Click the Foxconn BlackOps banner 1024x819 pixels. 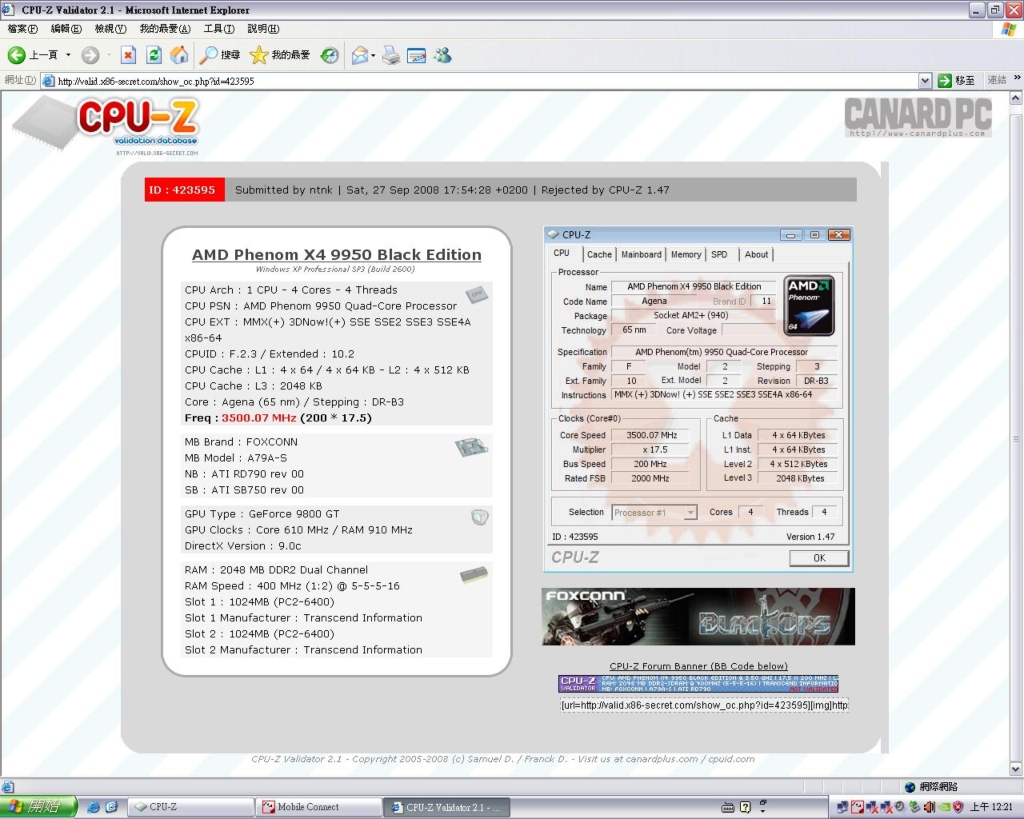click(698, 617)
